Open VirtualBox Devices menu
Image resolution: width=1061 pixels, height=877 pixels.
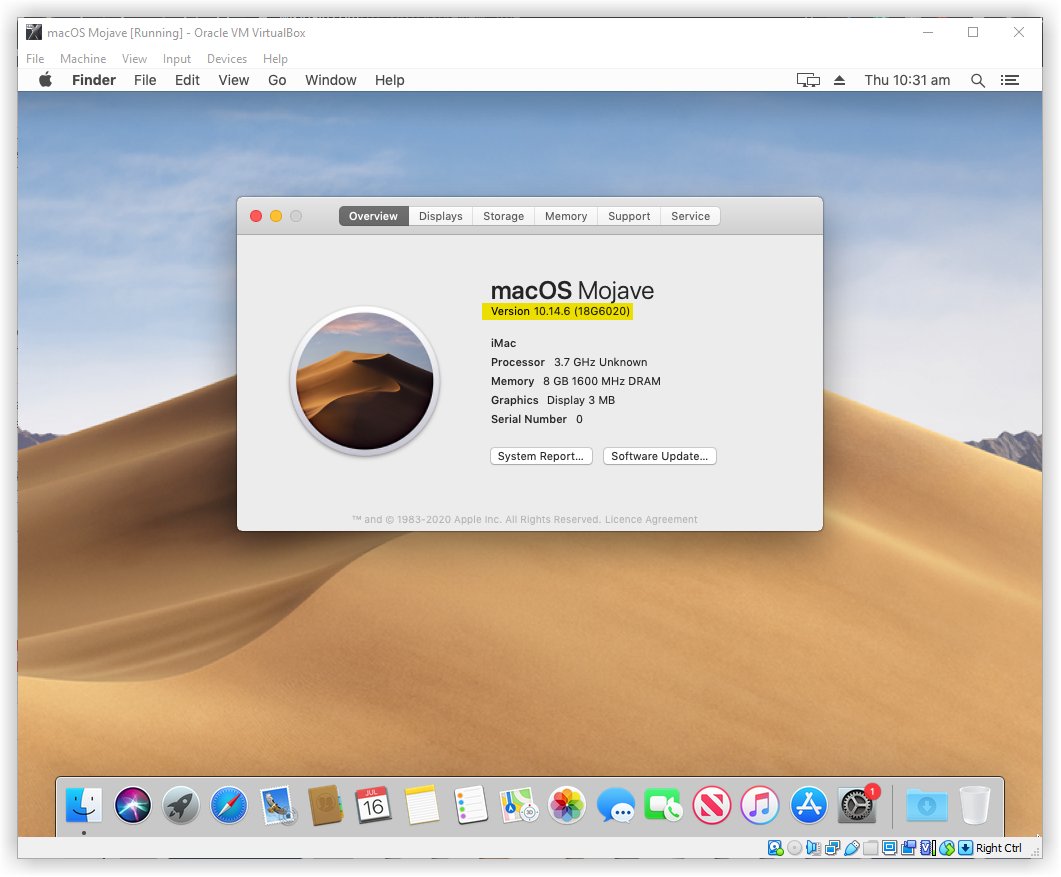pos(227,59)
